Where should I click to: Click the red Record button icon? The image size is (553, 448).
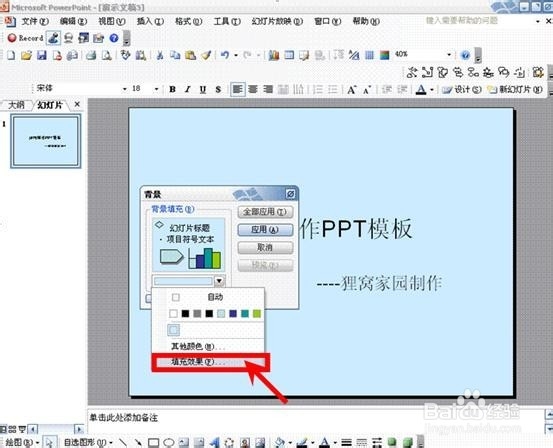[x=12, y=38]
